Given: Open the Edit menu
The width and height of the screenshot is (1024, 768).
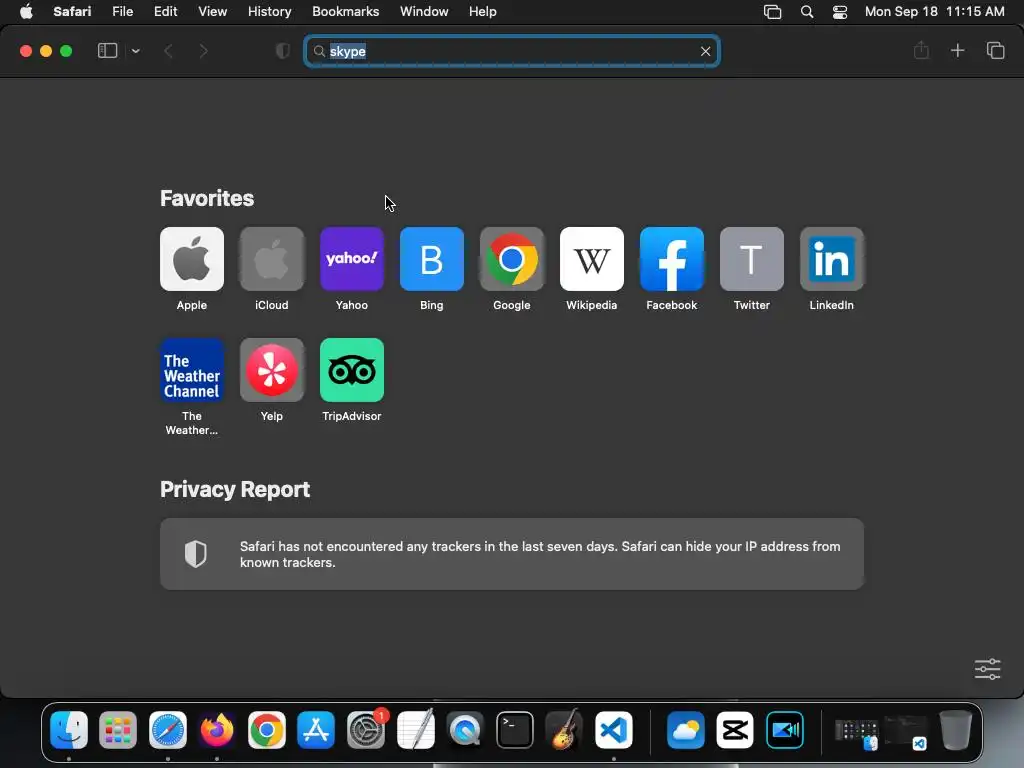Looking at the screenshot, I should (x=165, y=12).
